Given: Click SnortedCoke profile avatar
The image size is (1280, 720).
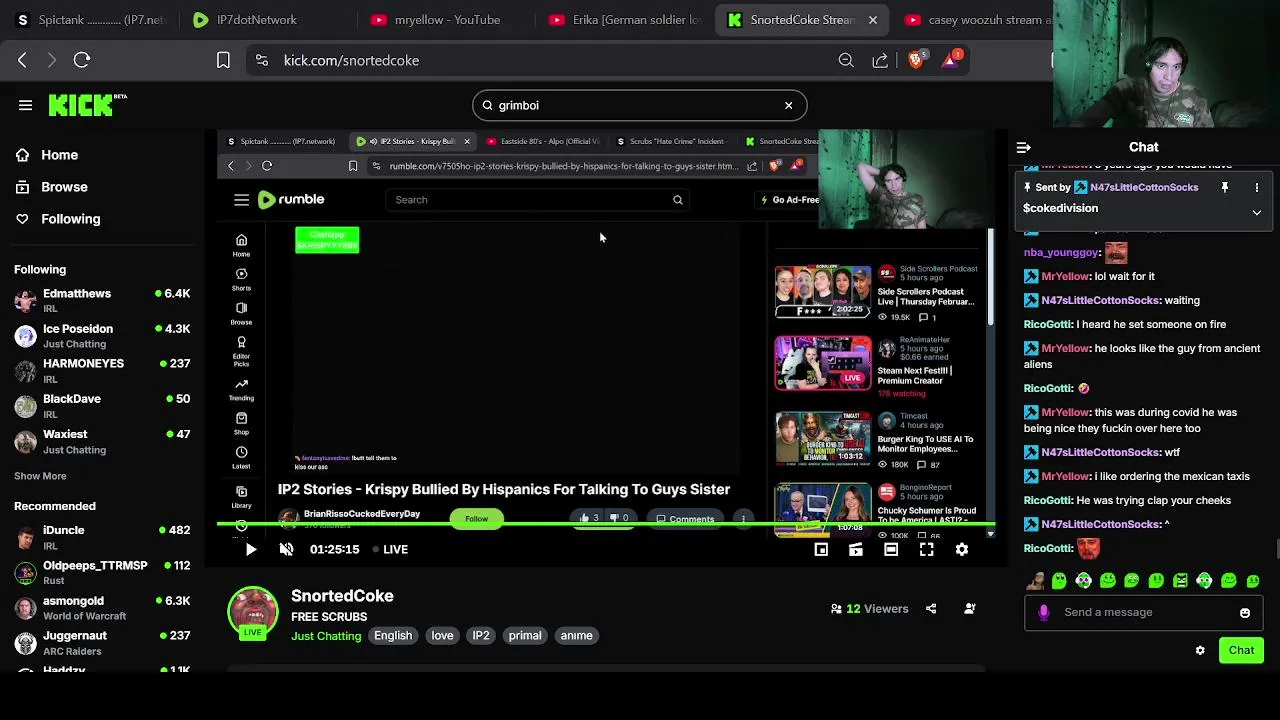Looking at the screenshot, I should click(x=252, y=612).
